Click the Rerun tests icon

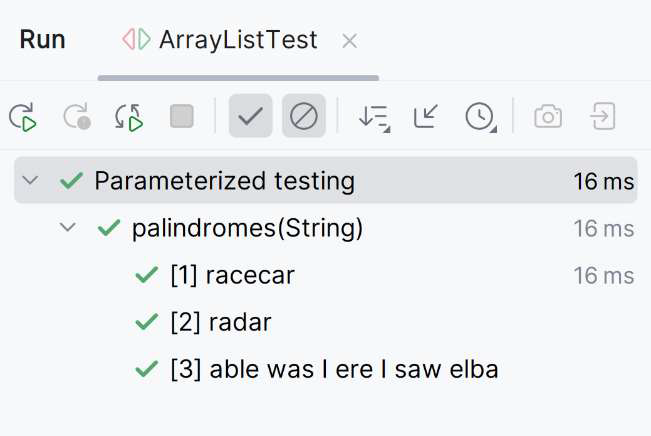[x=23, y=117]
